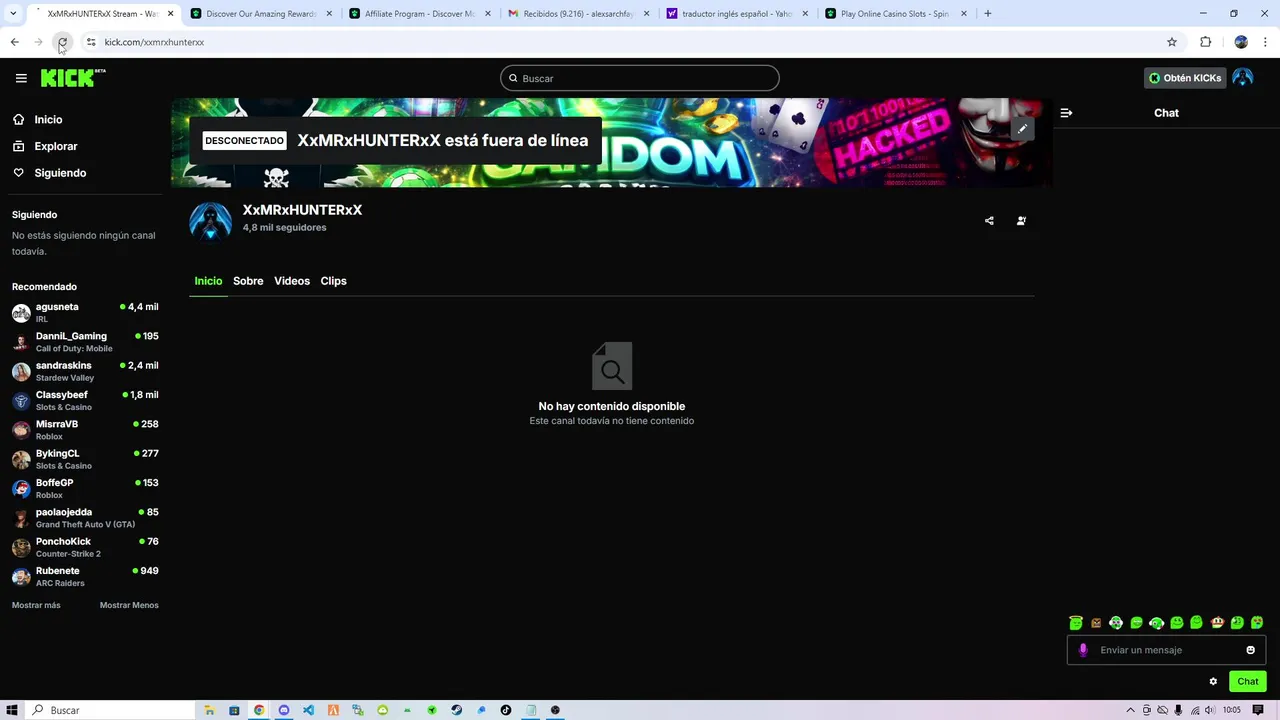Open the user profile avatar menu

click(x=1243, y=78)
